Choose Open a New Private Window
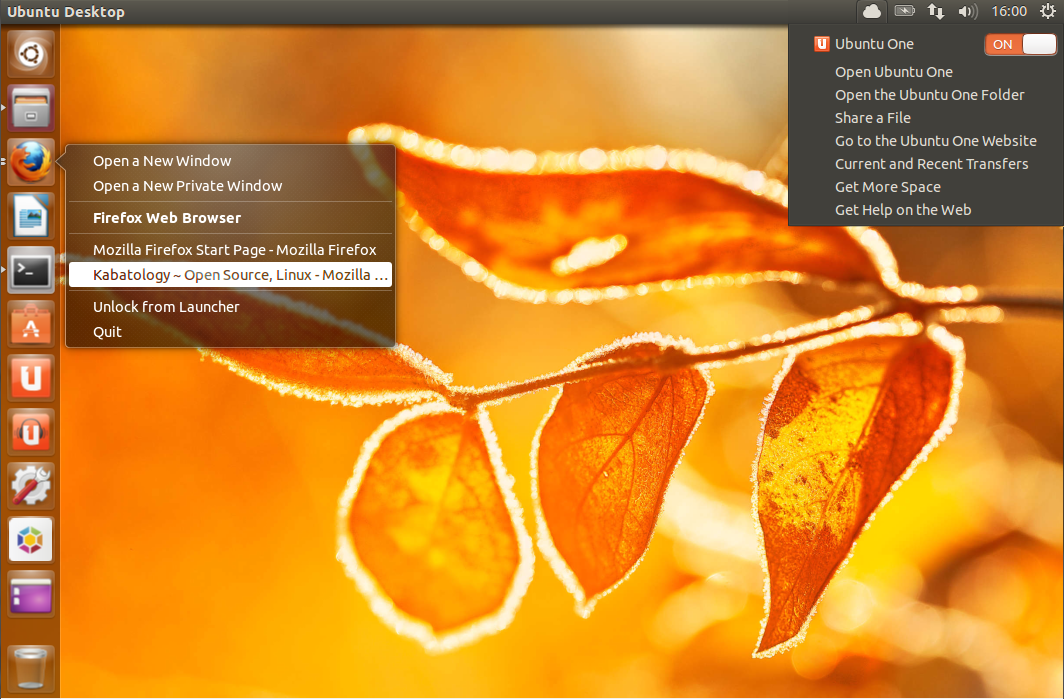Viewport: 1064px width, 699px height. (x=187, y=186)
